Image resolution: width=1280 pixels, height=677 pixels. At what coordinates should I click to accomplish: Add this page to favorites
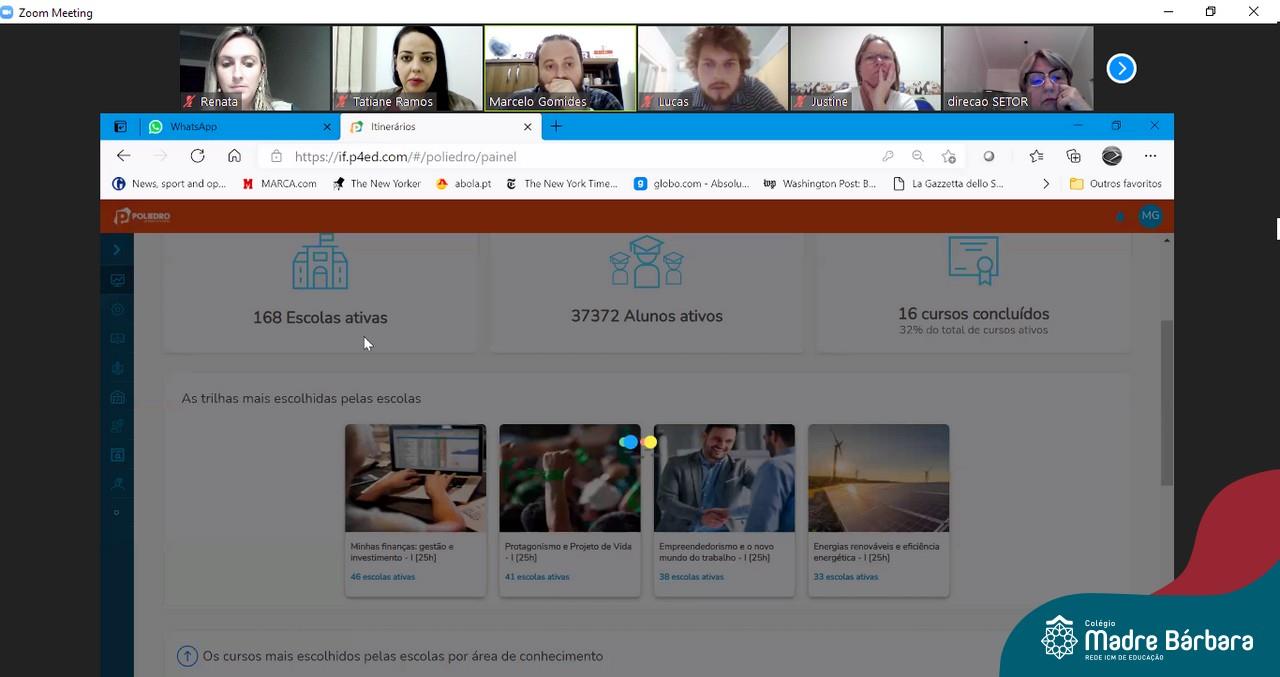click(948, 156)
